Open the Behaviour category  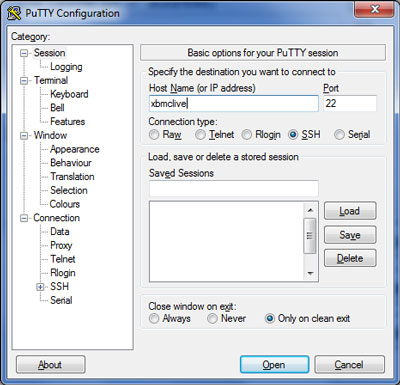point(71,163)
